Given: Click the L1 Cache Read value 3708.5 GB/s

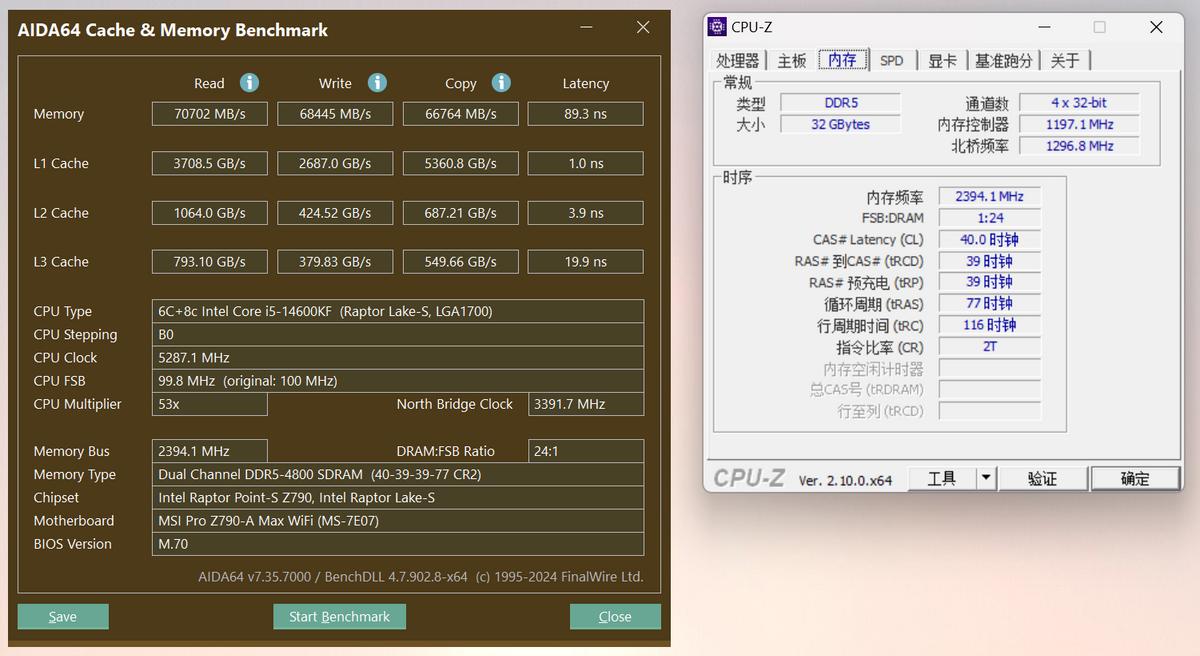Looking at the screenshot, I should coord(210,163).
